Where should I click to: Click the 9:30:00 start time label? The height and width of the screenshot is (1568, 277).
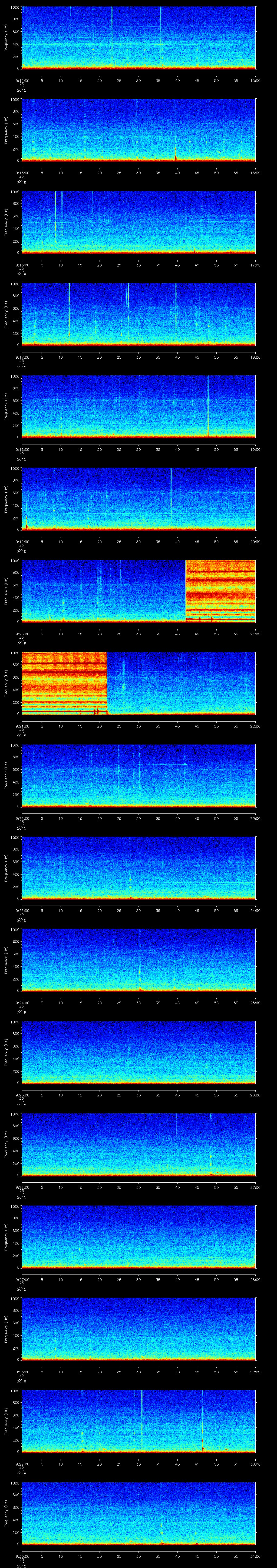tap(22, 1556)
